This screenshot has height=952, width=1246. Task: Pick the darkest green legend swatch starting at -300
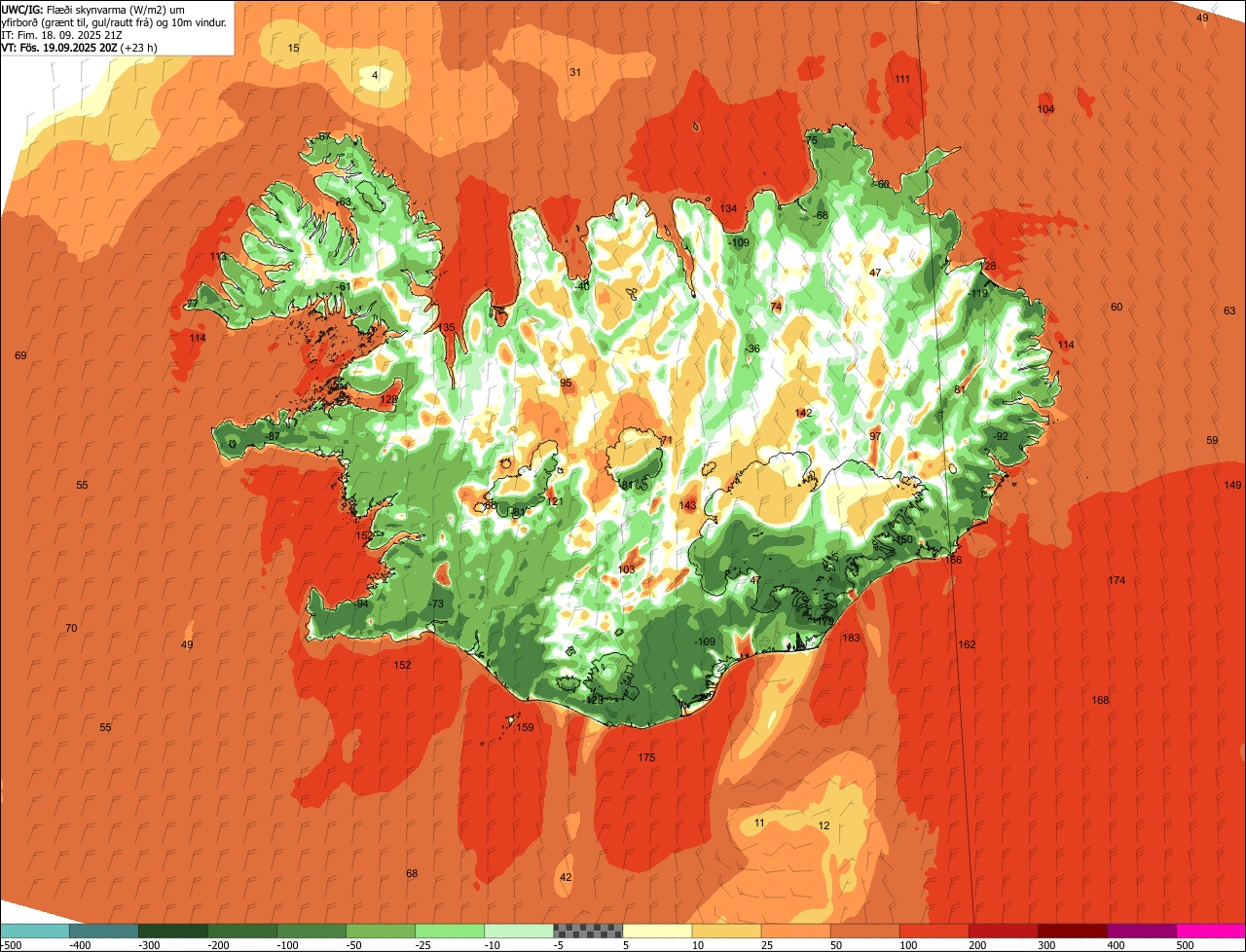tap(173, 931)
